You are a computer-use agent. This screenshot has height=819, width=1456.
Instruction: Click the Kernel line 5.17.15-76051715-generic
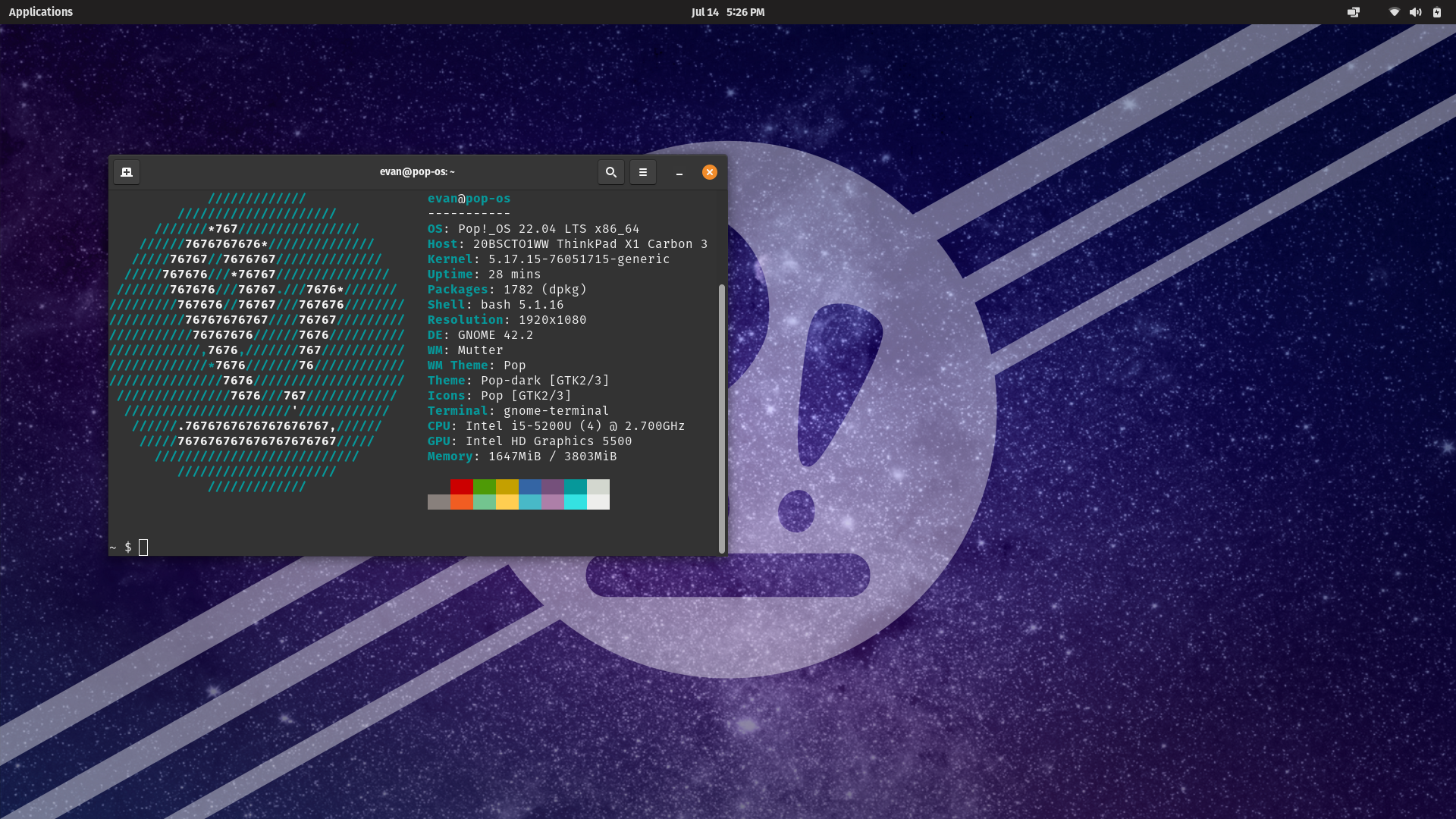(x=549, y=259)
